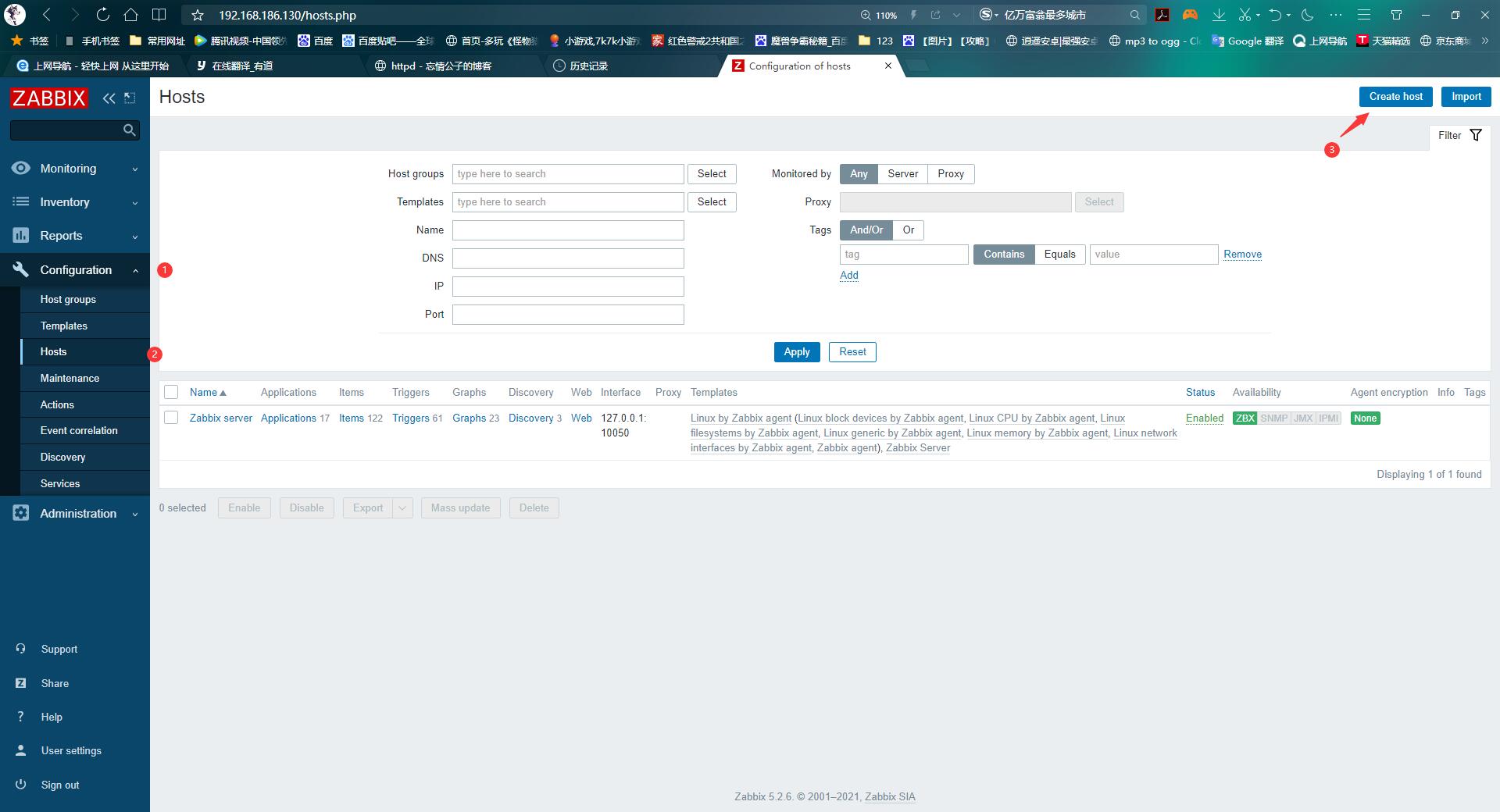This screenshot has width=1500, height=812.
Task: Click the PDF extension icon in toolbar
Action: point(1162,15)
